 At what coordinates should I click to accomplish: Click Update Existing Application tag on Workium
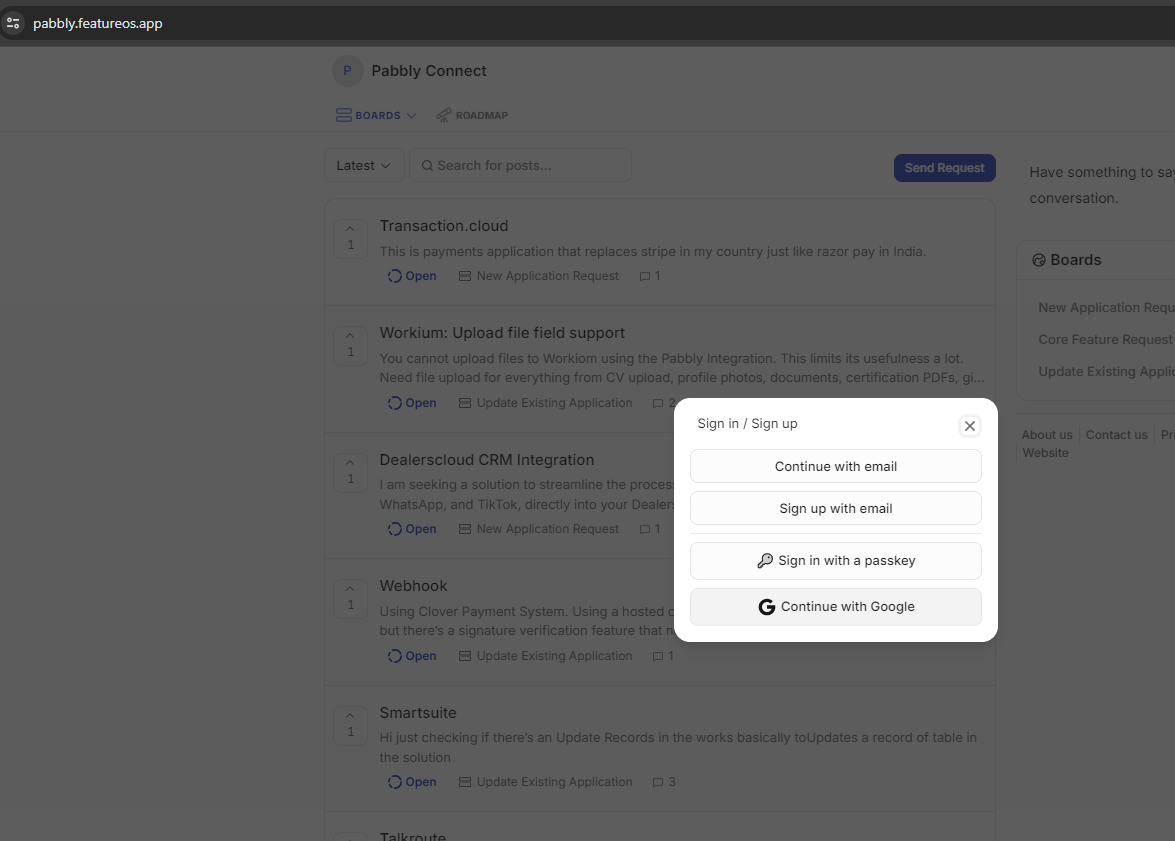coord(546,403)
